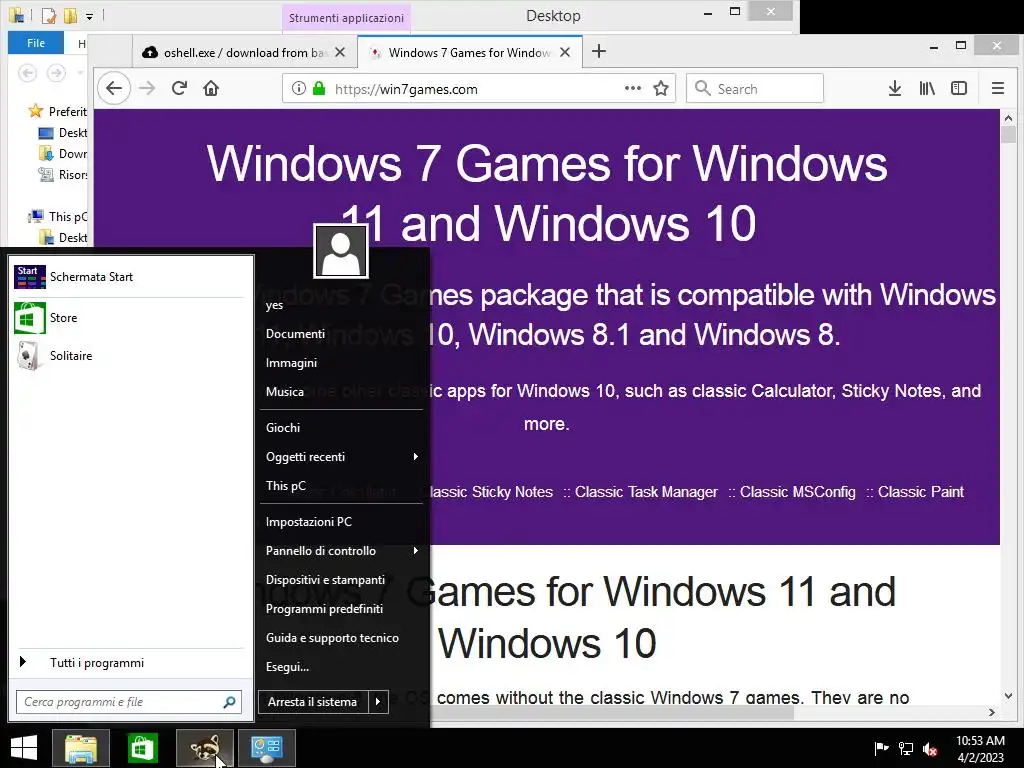1024x768 pixels.
Task: Click Arresta il sistema button
Action: click(x=313, y=702)
